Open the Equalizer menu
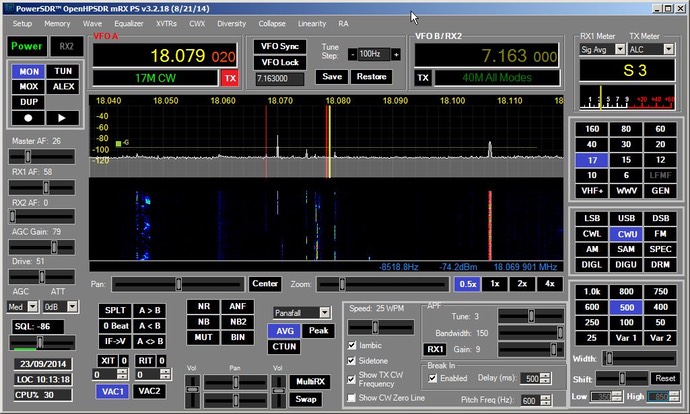This screenshot has height=414, width=690. (129, 22)
